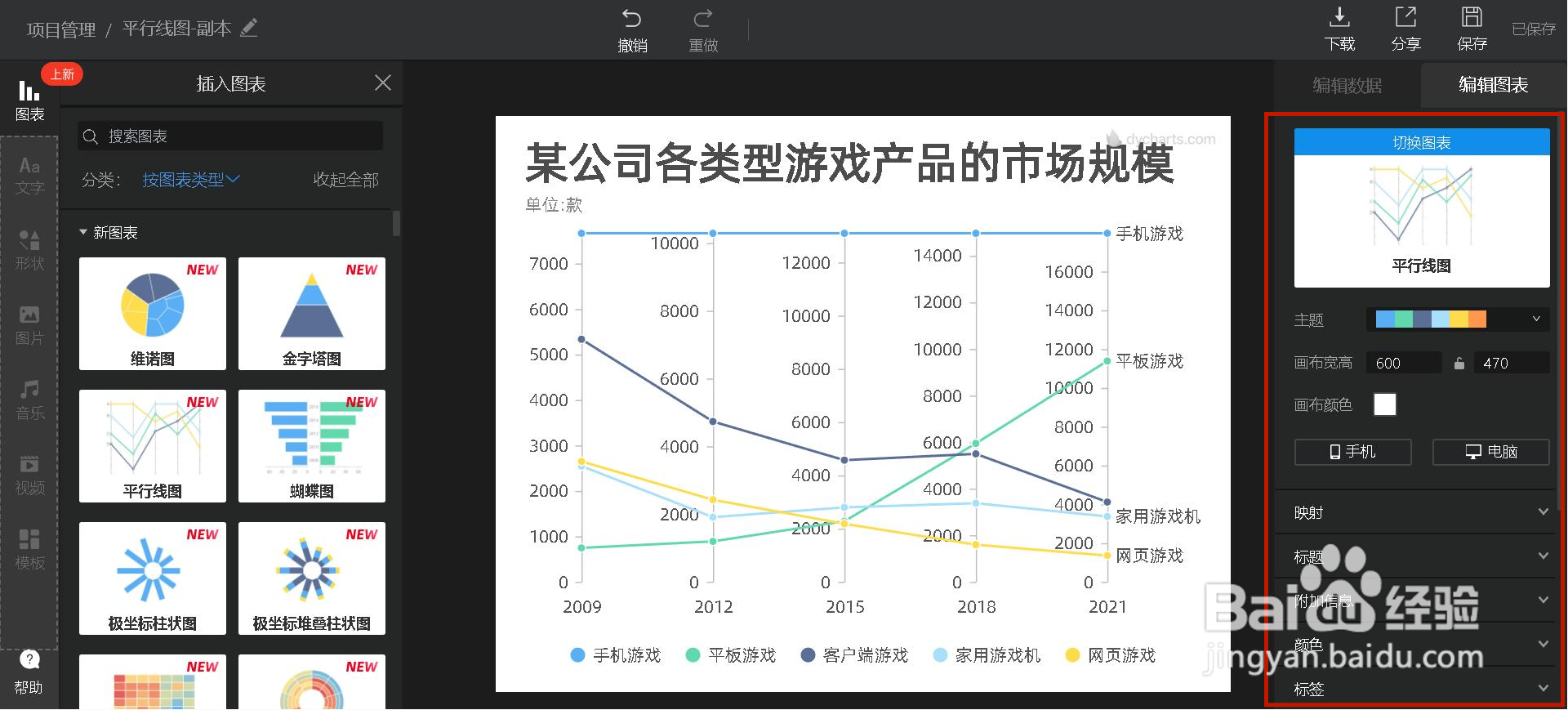The height and width of the screenshot is (710, 1568).
Task: Select the 金字塔图 chart thumbnail
Action: (312, 314)
